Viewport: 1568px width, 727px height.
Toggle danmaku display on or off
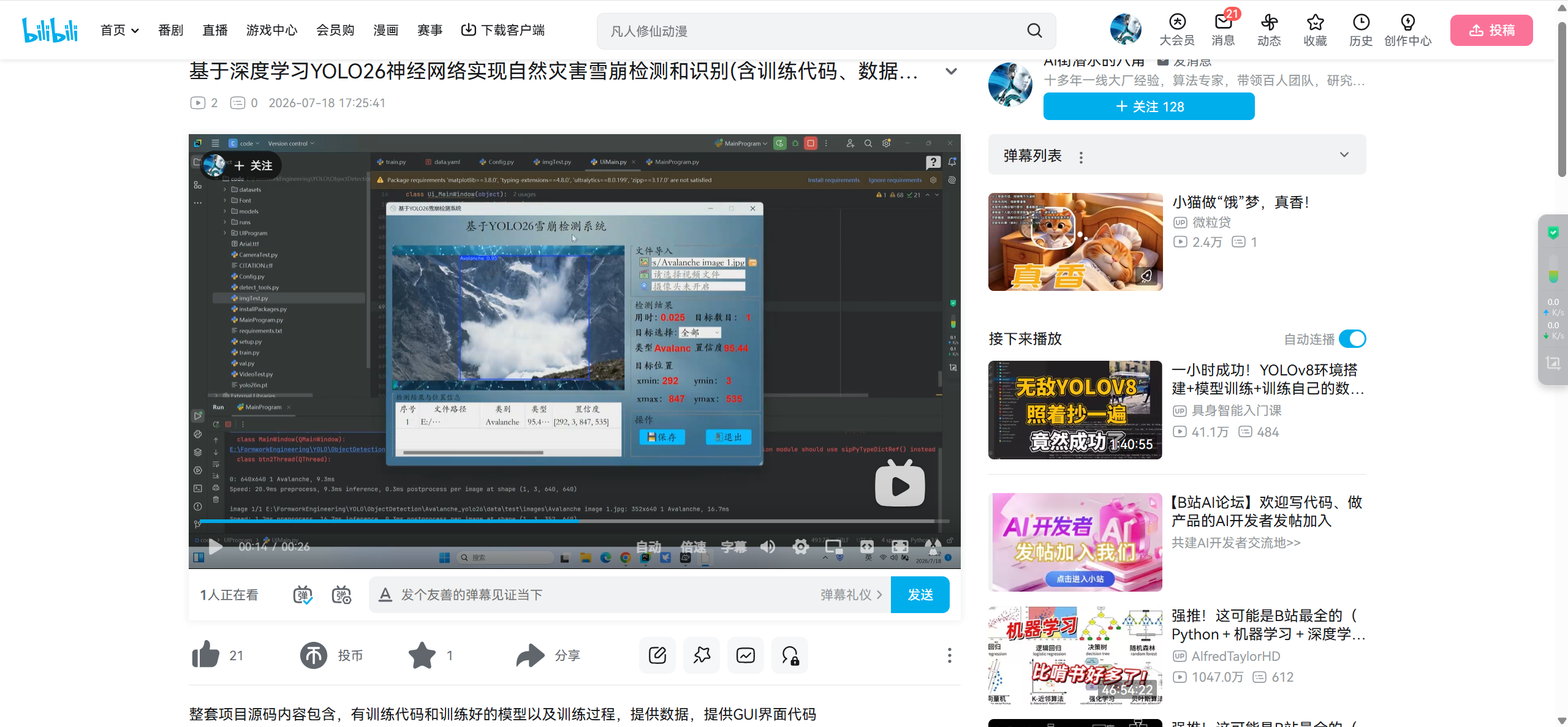pos(303,595)
